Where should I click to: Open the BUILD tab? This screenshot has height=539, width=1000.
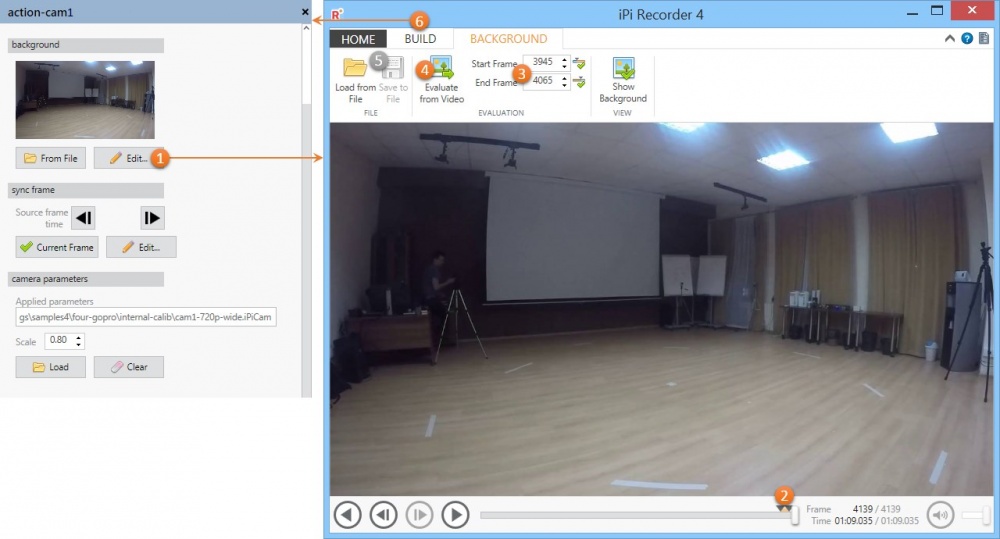coord(420,38)
